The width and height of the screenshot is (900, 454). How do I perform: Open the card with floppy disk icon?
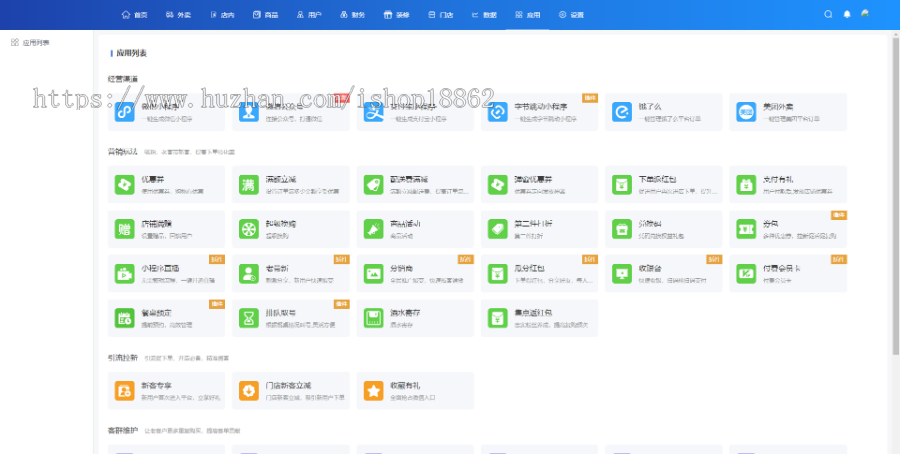click(x=415, y=318)
